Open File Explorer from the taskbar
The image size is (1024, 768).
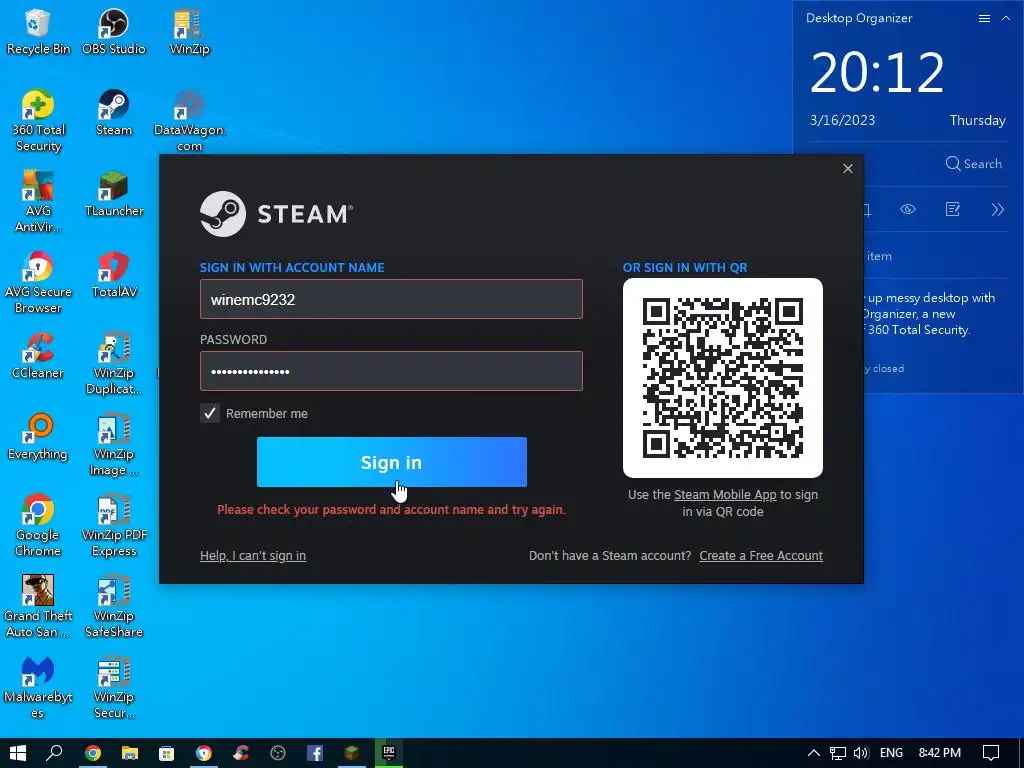click(x=129, y=753)
